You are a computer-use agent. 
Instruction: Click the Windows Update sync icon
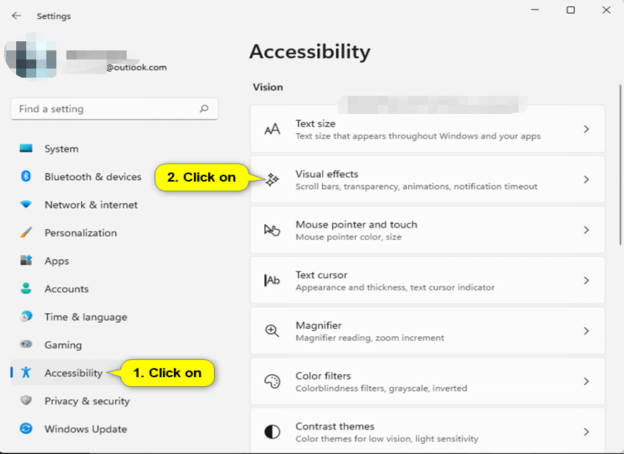point(26,429)
